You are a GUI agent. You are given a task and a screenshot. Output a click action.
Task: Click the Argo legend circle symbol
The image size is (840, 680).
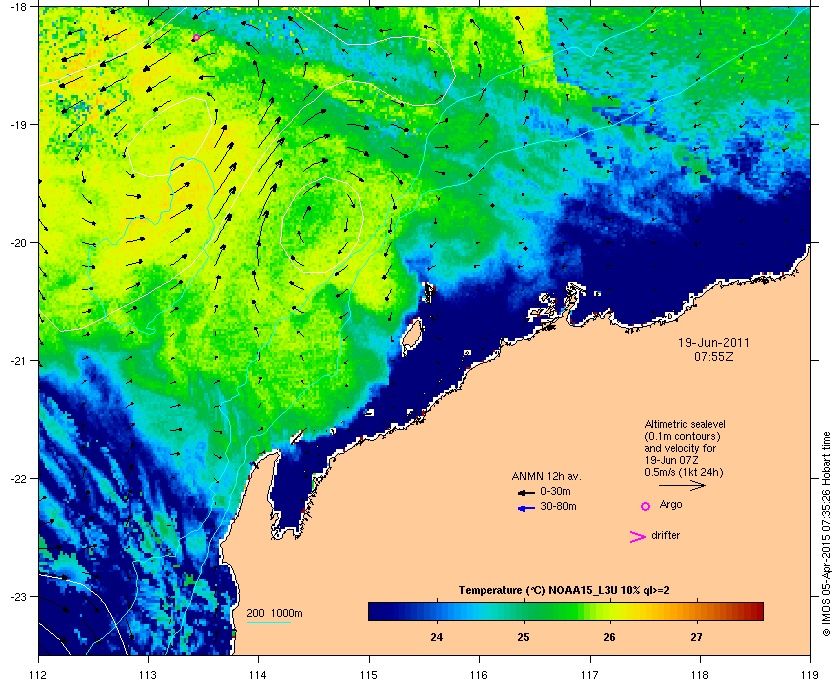point(646,506)
